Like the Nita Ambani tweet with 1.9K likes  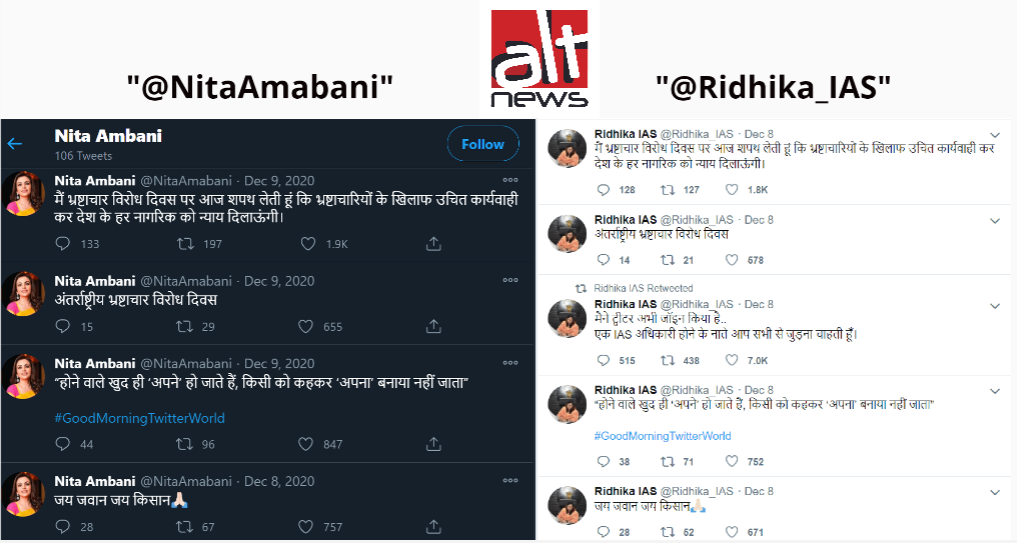click(308, 244)
